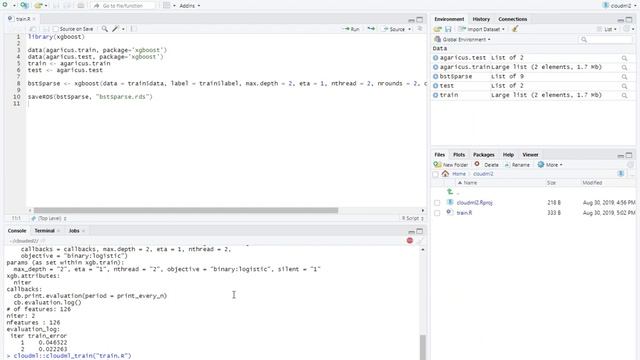640x360 pixels.
Task: Switch to the Plots tab
Action: [459, 155]
